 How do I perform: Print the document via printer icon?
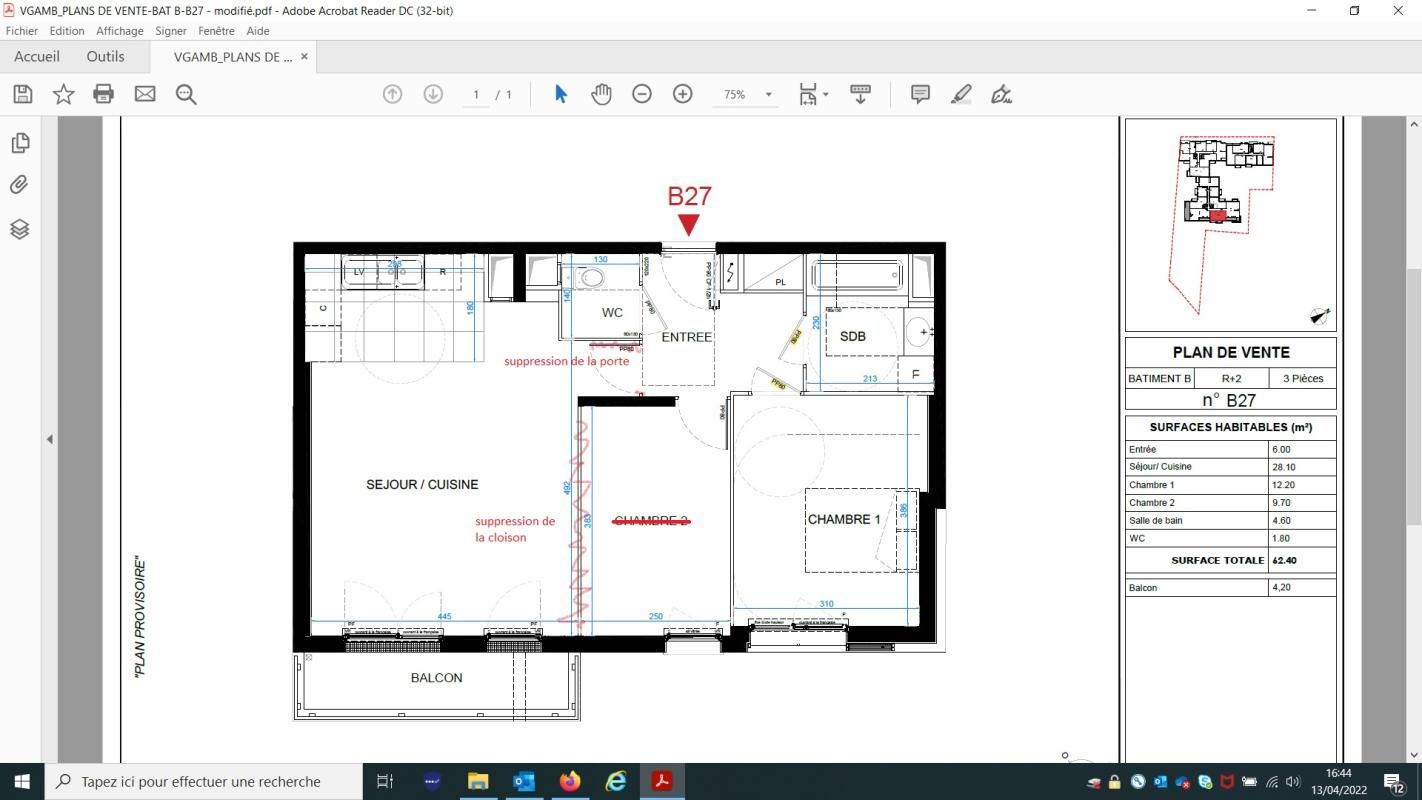pos(103,94)
